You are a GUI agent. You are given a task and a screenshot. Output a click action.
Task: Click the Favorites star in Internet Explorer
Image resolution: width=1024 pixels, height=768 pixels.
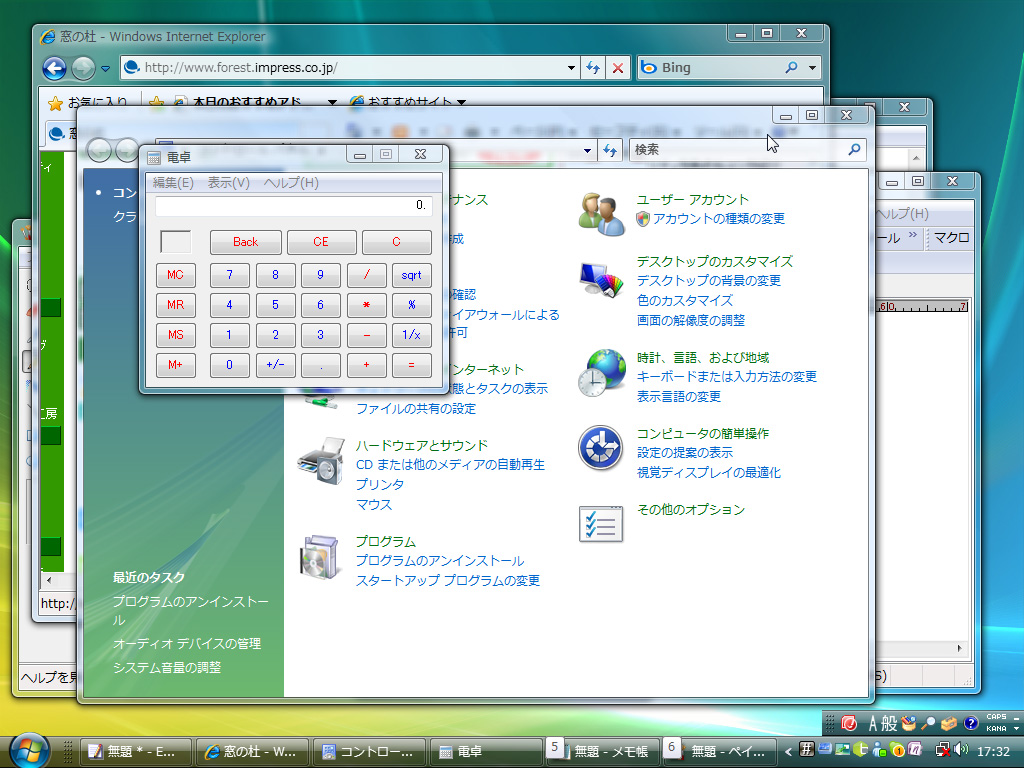pos(55,101)
